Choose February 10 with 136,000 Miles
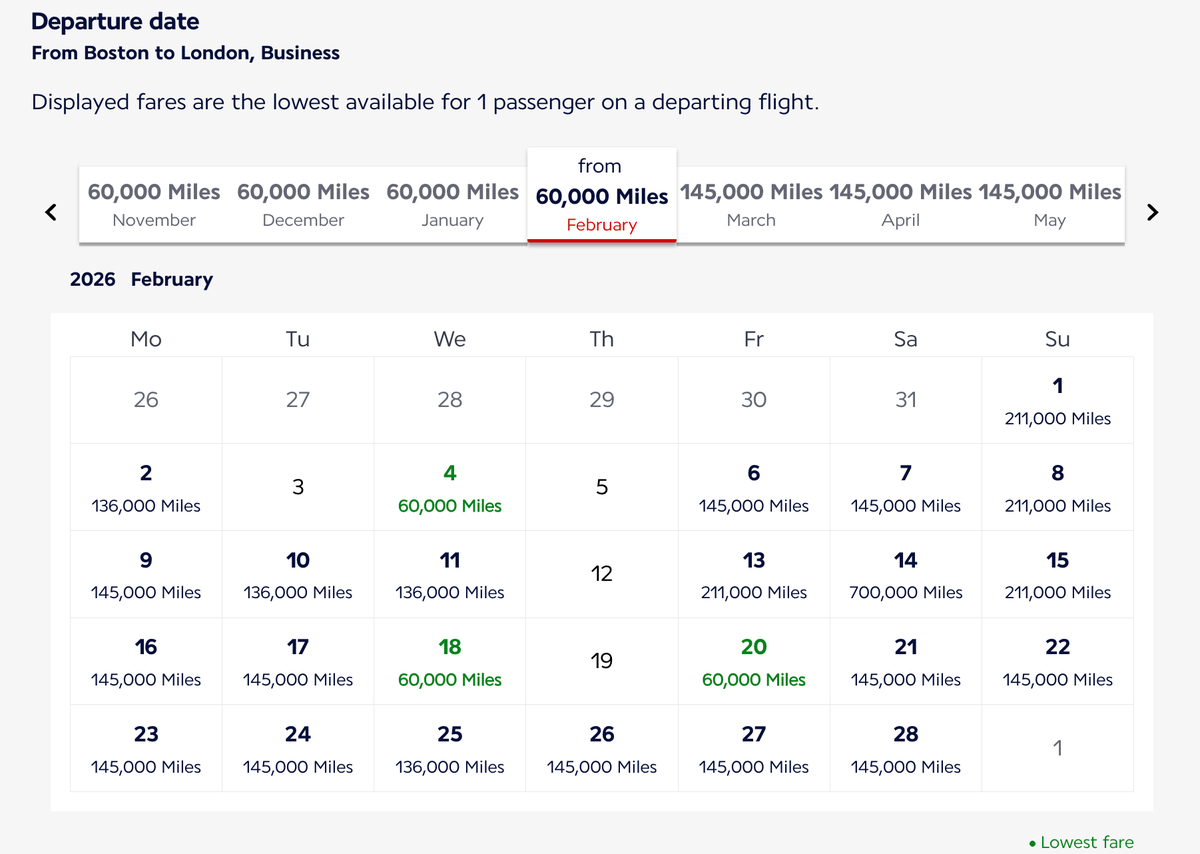The image size is (1200, 854). [297, 574]
